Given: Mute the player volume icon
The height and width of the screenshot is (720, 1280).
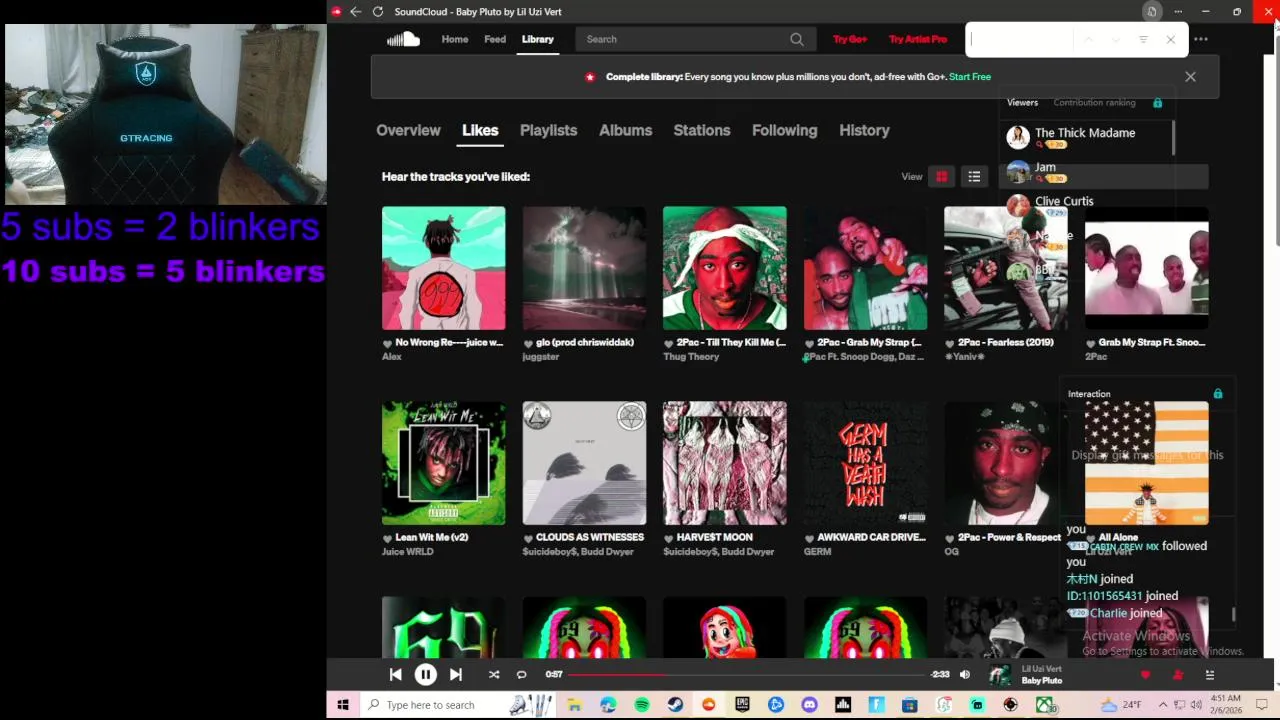Looking at the screenshot, I should (964, 675).
